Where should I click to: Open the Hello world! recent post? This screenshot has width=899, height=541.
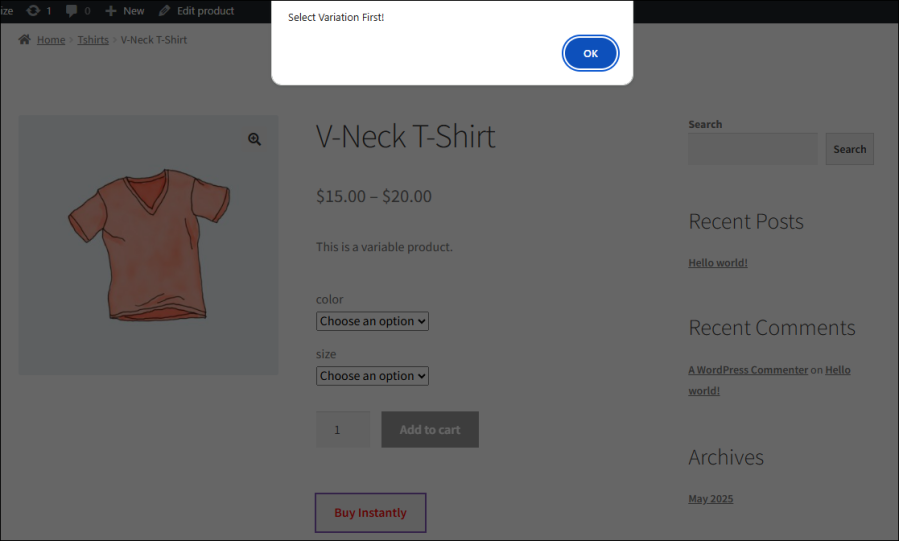point(718,263)
